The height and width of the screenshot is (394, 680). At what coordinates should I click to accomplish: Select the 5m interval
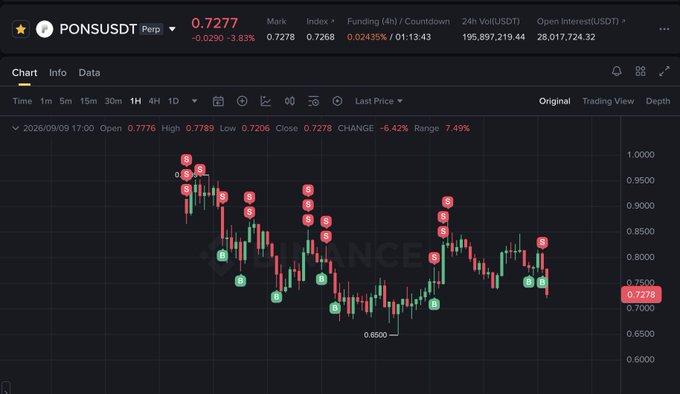point(65,101)
